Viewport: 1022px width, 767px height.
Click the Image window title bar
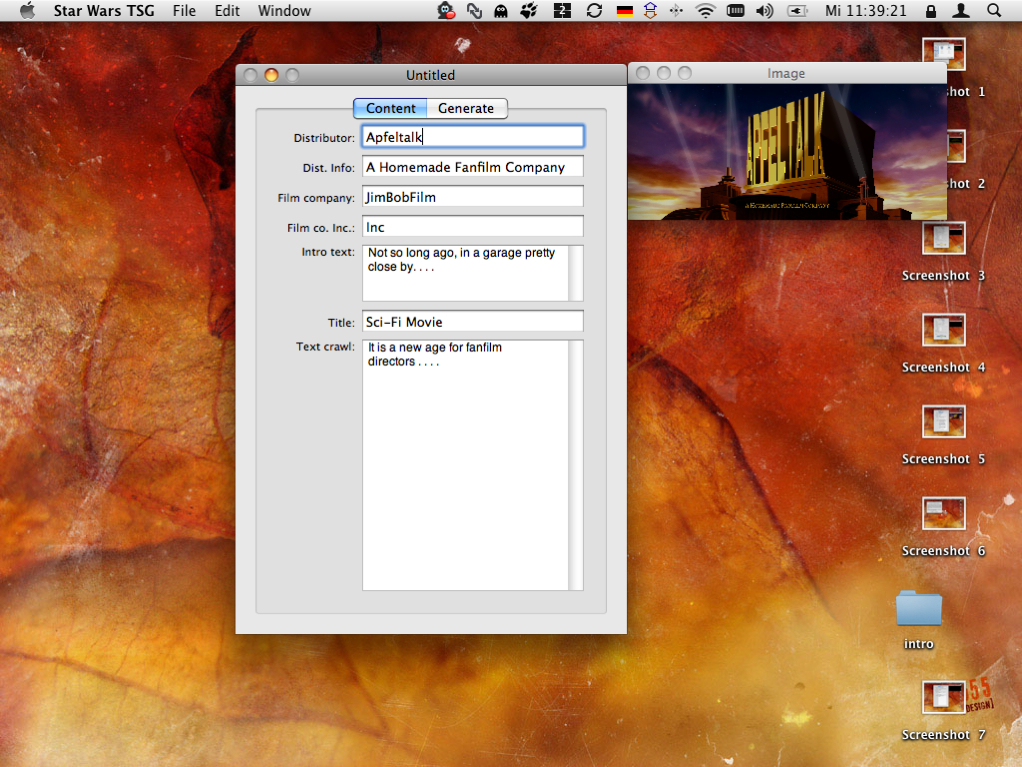point(787,74)
